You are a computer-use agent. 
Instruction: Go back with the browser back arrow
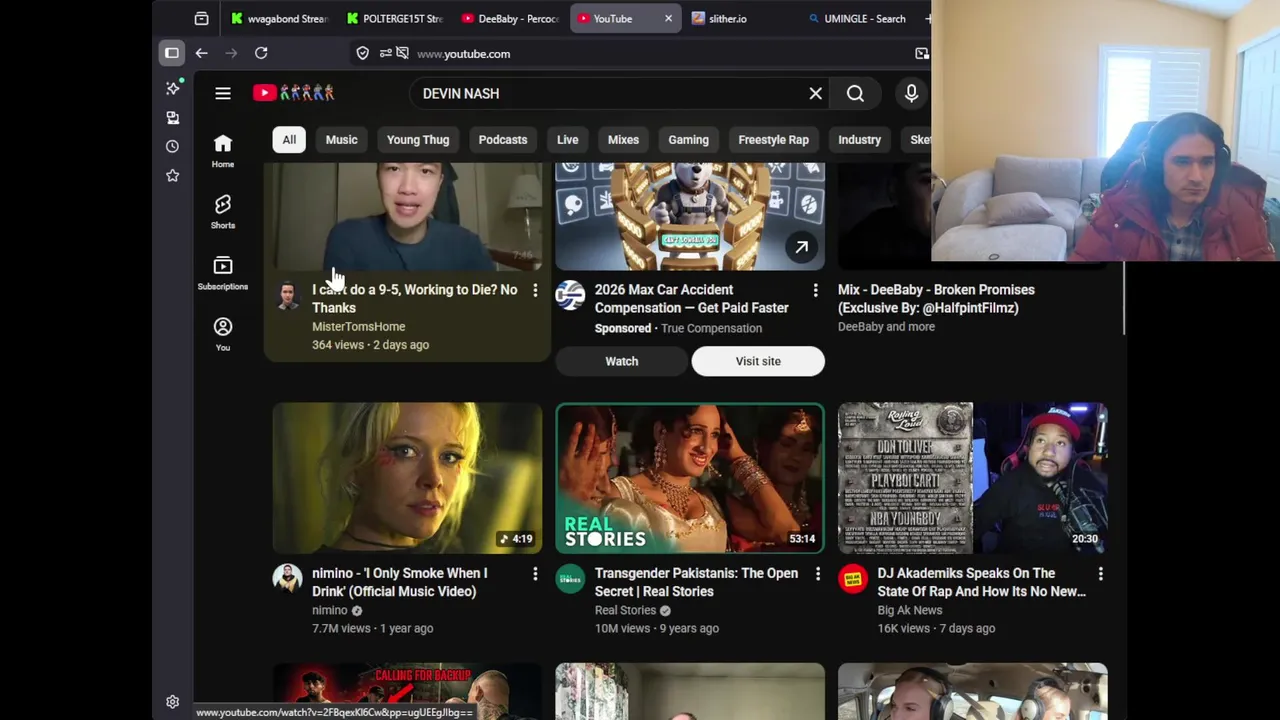202,53
